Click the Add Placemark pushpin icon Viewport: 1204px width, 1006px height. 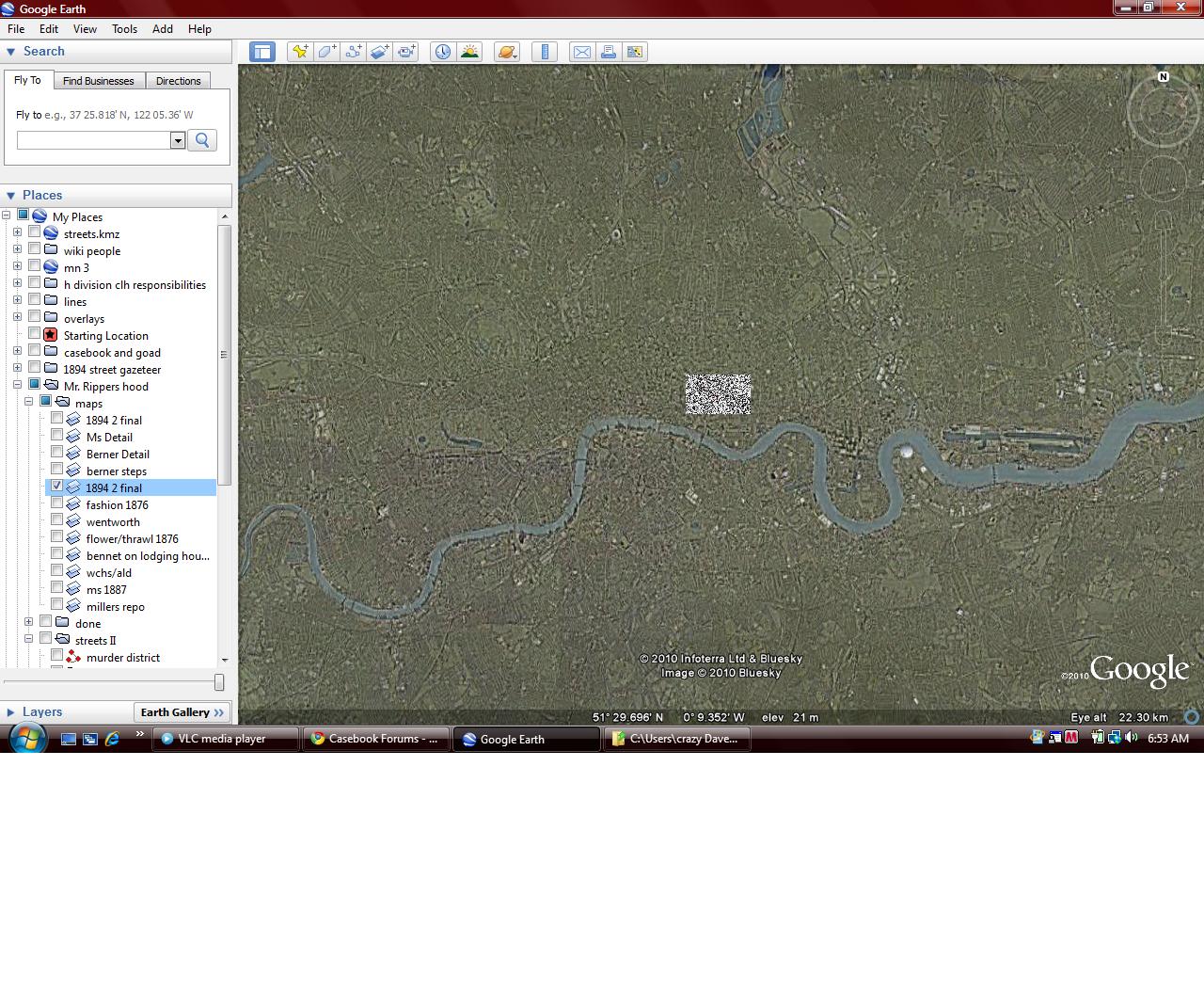tap(300, 52)
